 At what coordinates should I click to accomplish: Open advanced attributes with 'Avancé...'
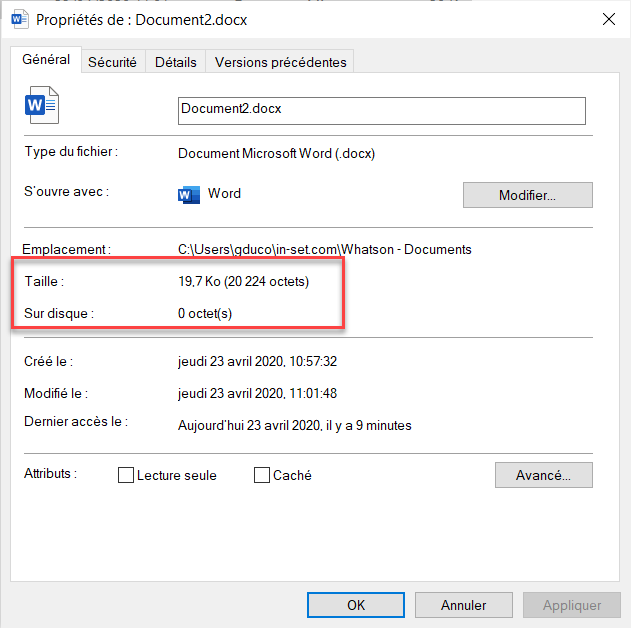[543, 475]
